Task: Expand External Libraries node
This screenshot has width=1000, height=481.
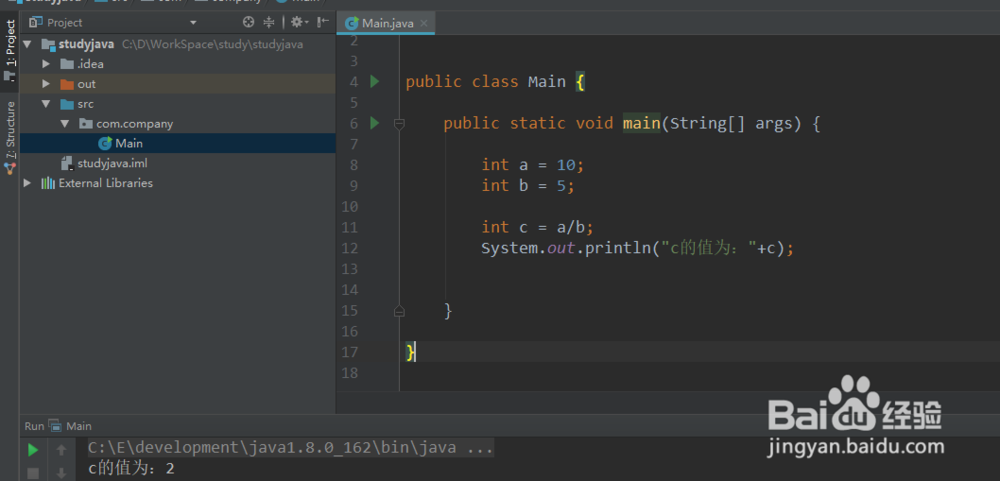Action: pyautogui.click(x=27, y=183)
